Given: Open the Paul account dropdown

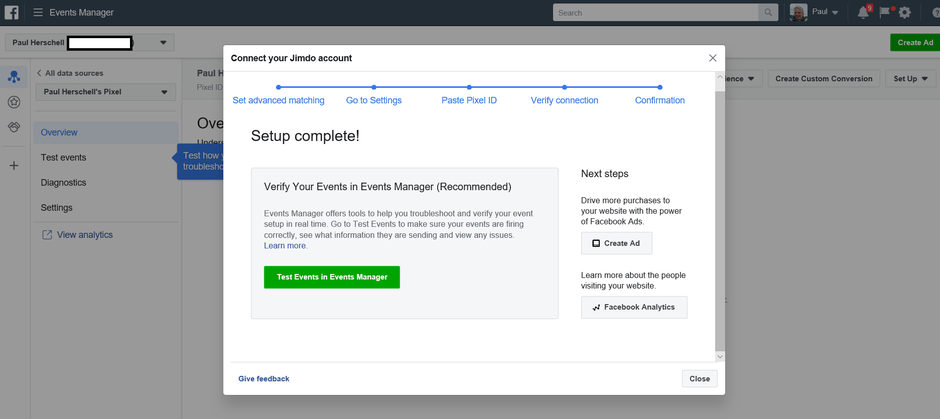Looking at the screenshot, I should pyautogui.click(x=825, y=13).
